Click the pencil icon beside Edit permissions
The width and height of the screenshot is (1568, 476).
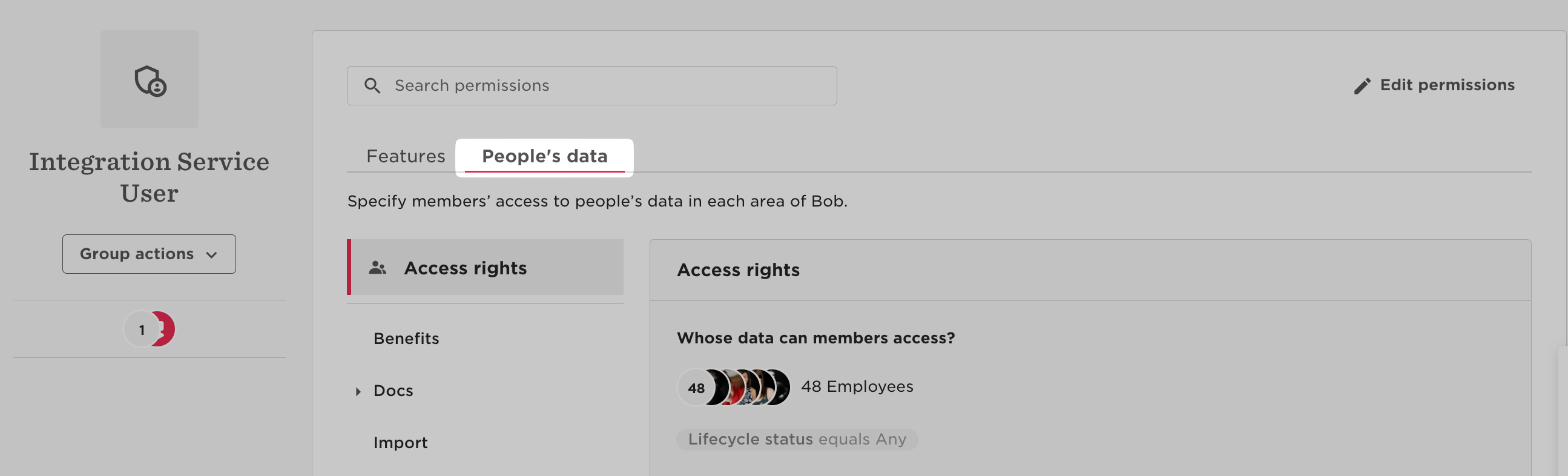pyautogui.click(x=1362, y=86)
